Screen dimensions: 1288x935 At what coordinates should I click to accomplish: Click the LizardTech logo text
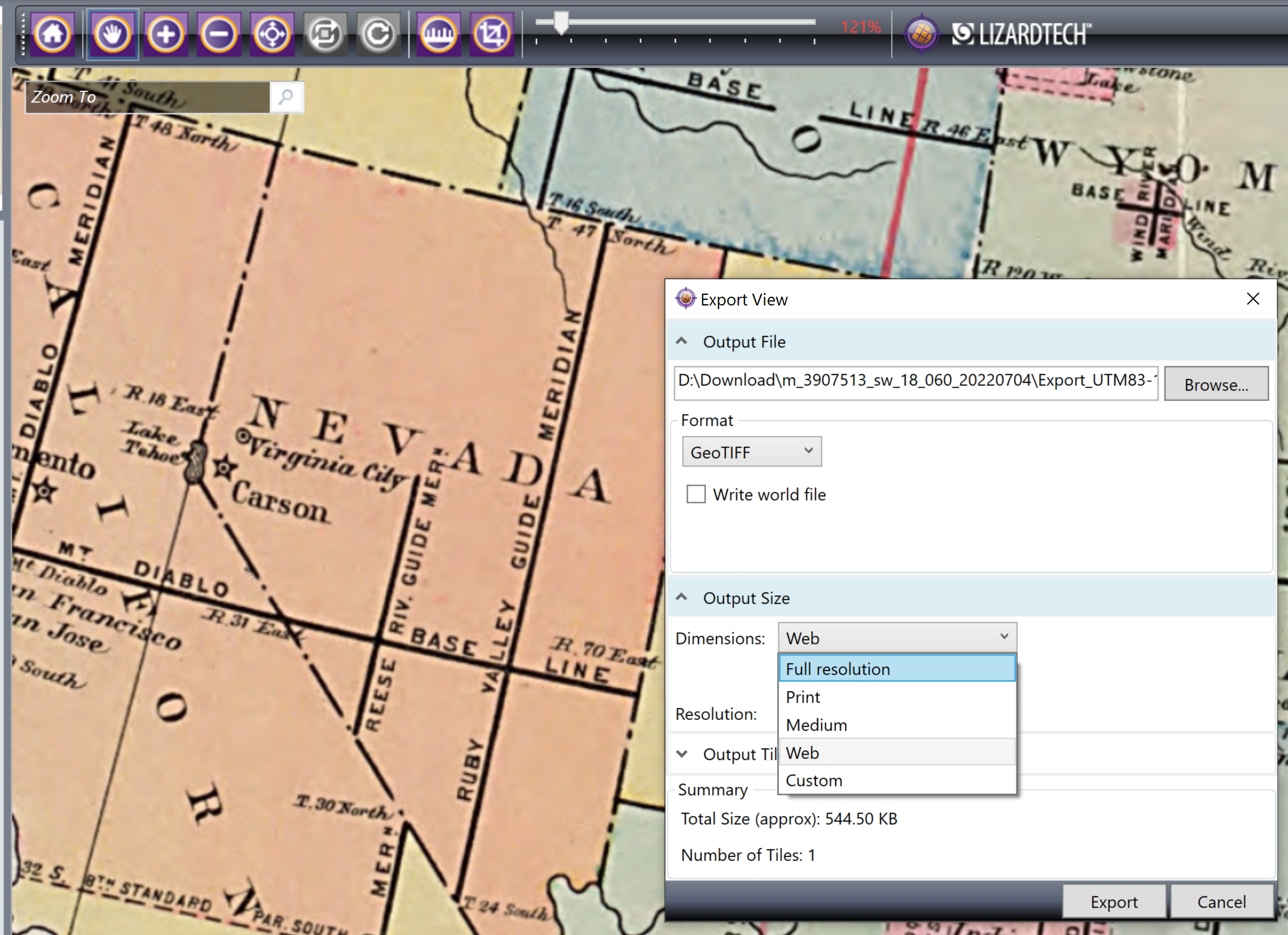point(1021,34)
